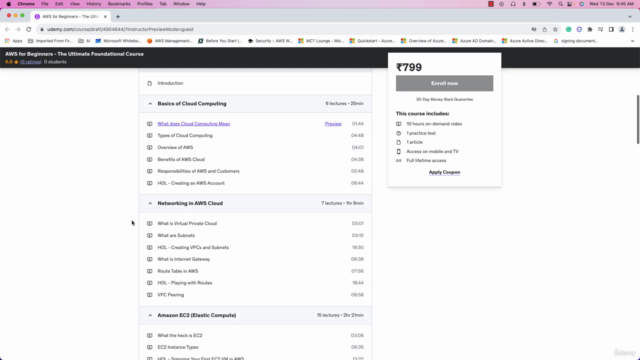The width and height of the screenshot is (640, 360).
Task: Select What is Internet Gateway row
Action: pyautogui.click(x=255, y=259)
